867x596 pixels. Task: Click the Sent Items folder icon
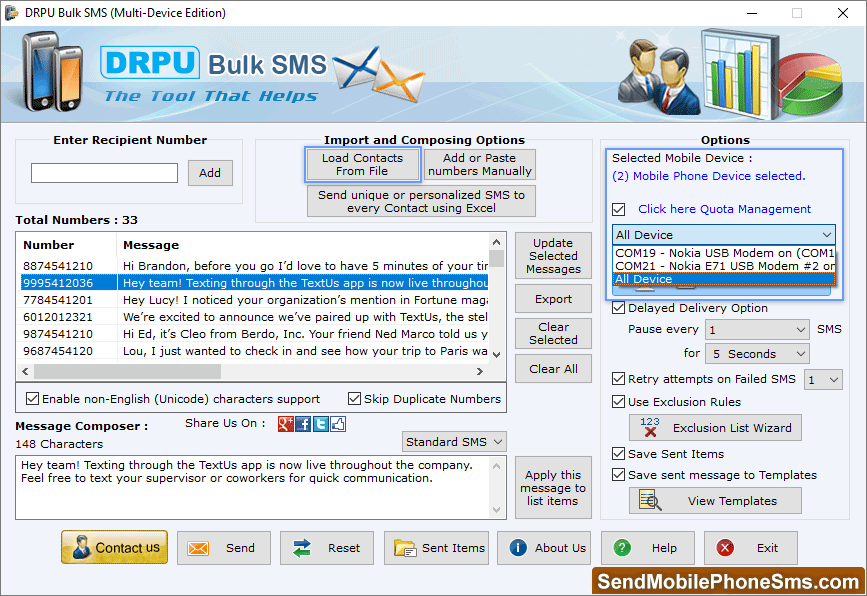pyautogui.click(x=405, y=548)
